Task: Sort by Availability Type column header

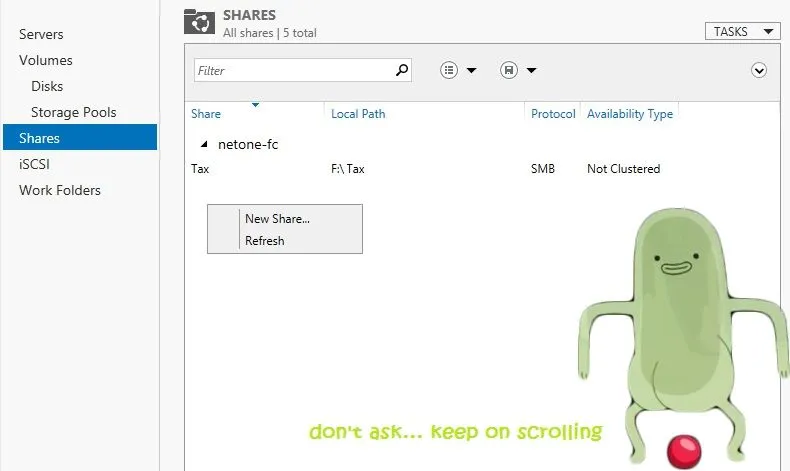Action: pos(630,114)
